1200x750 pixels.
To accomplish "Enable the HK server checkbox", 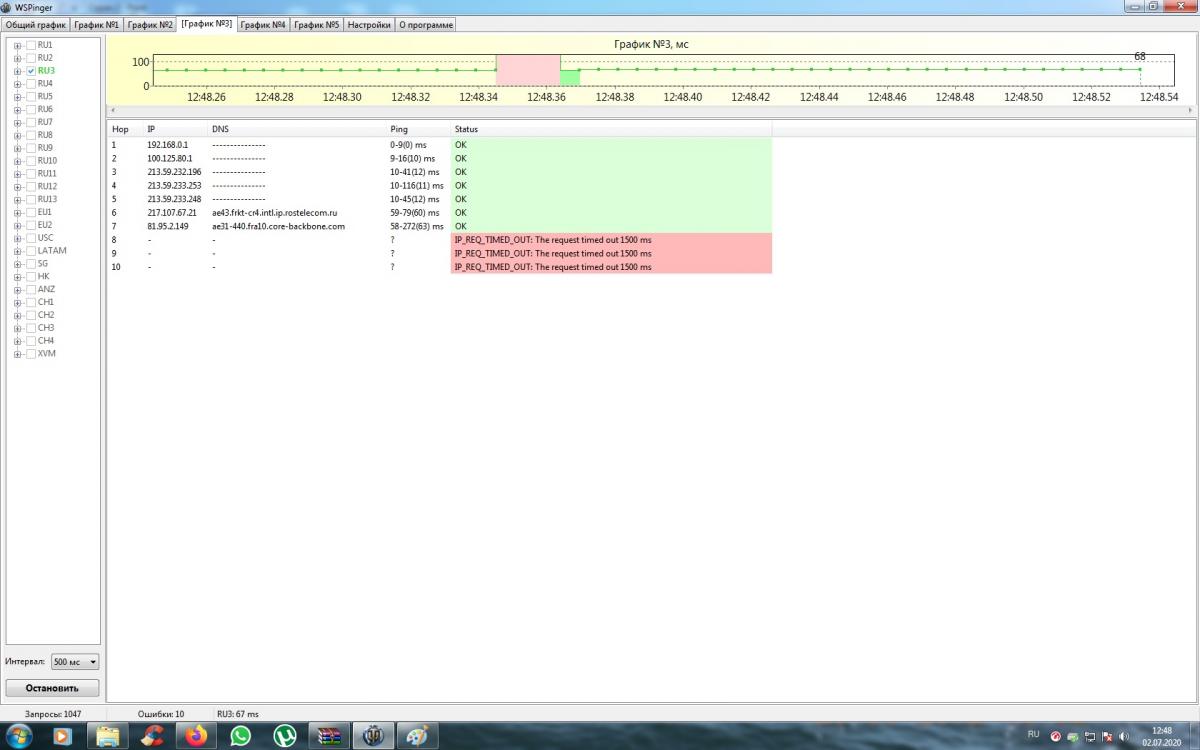I will click(31, 276).
